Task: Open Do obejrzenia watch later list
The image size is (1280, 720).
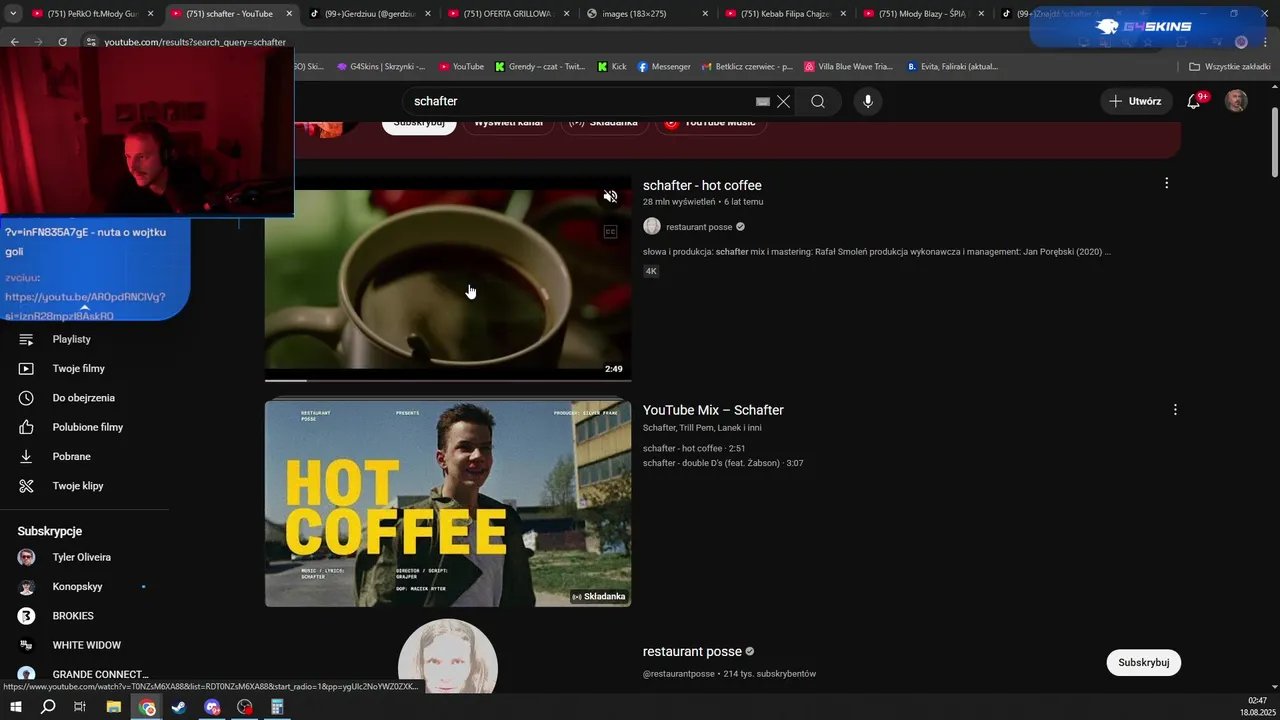Action: [84, 398]
